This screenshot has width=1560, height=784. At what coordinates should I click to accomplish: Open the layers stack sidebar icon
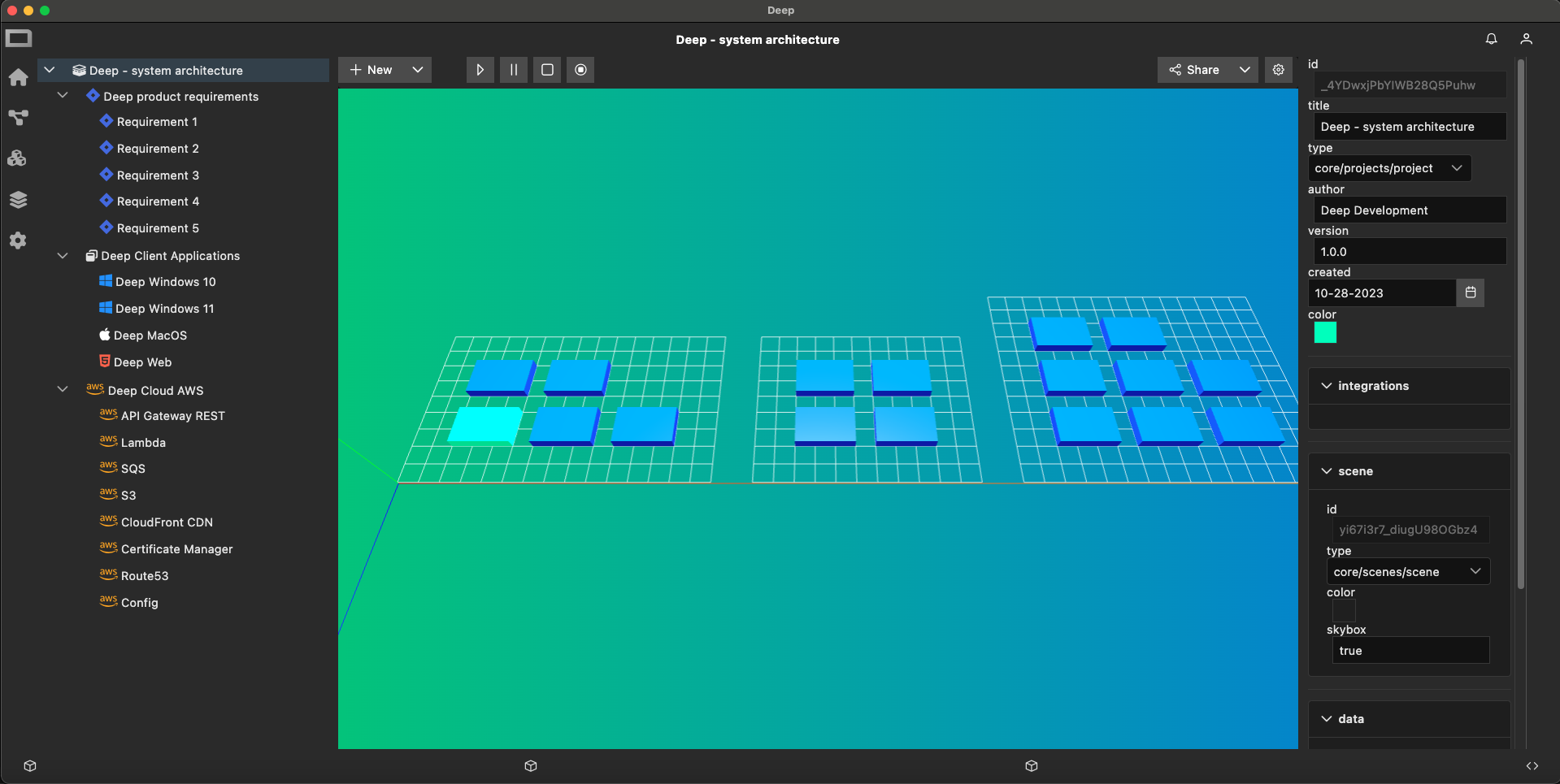[18, 200]
